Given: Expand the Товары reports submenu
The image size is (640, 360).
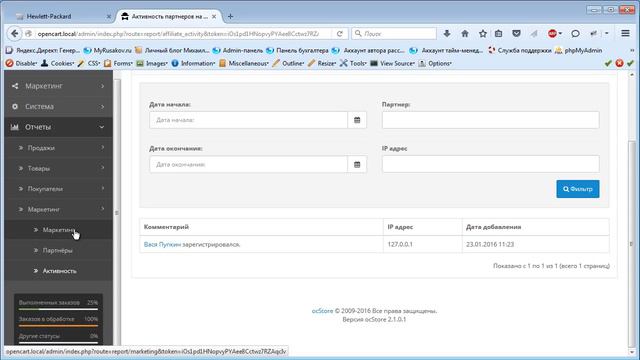Looking at the screenshot, I should pos(58,168).
